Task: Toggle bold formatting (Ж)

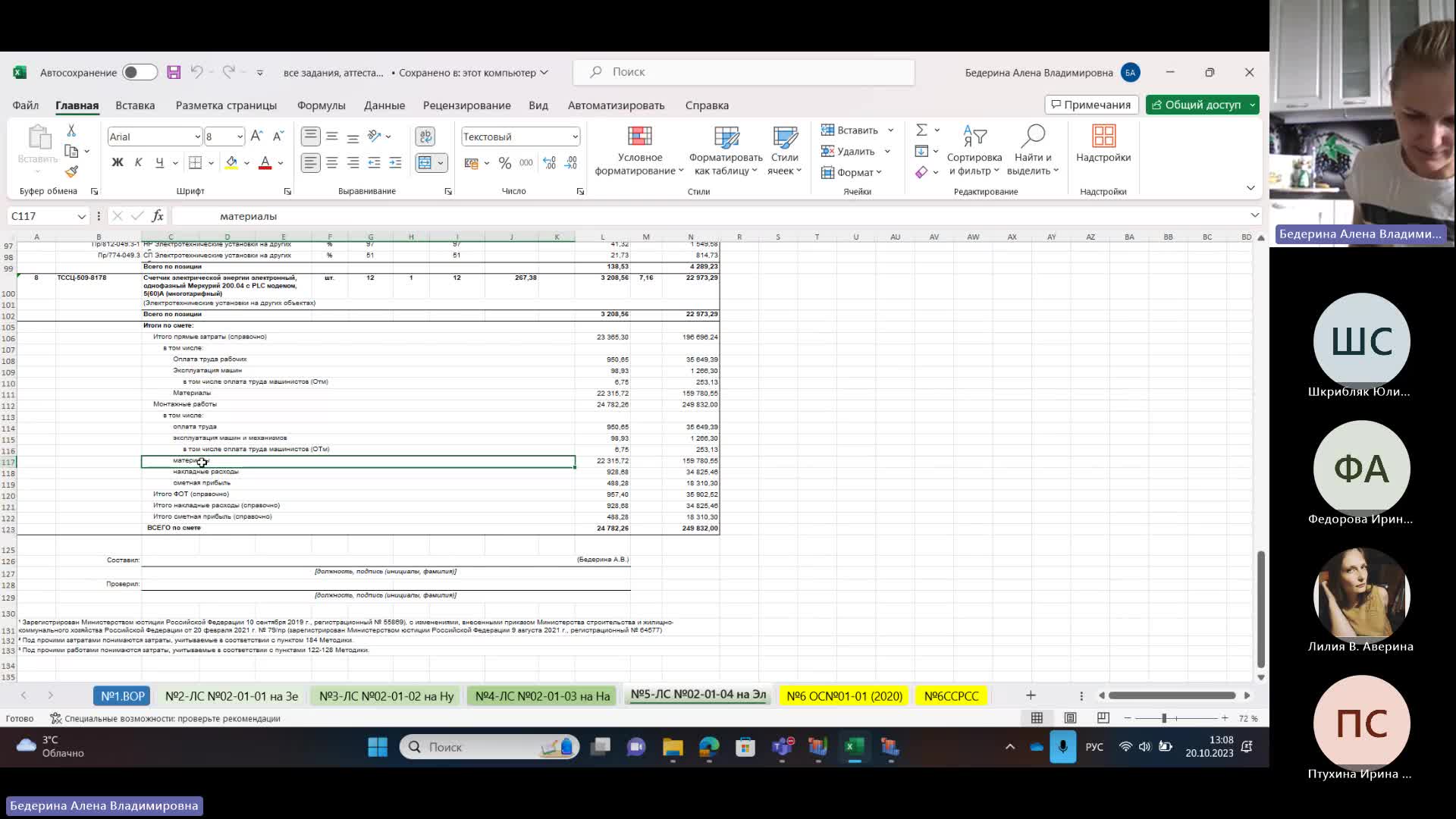Action: 118,162
